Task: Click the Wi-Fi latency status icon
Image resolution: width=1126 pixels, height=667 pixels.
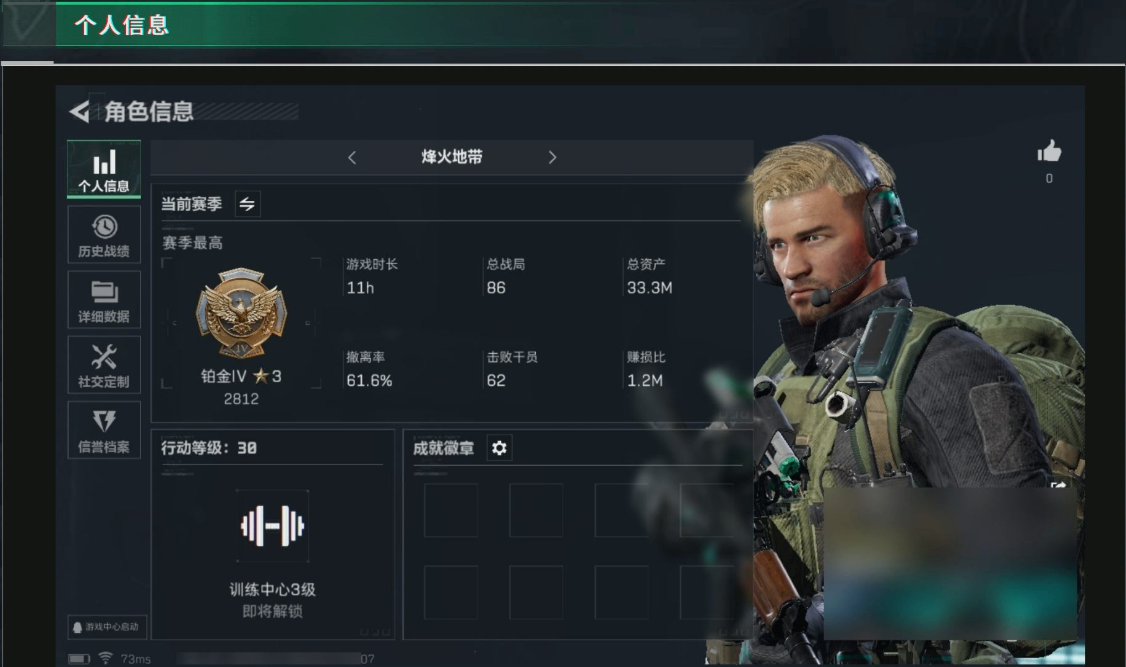Action: point(105,658)
